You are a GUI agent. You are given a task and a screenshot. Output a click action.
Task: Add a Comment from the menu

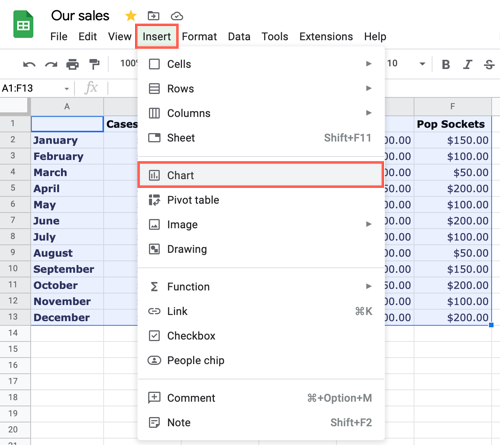[x=261, y=398]
